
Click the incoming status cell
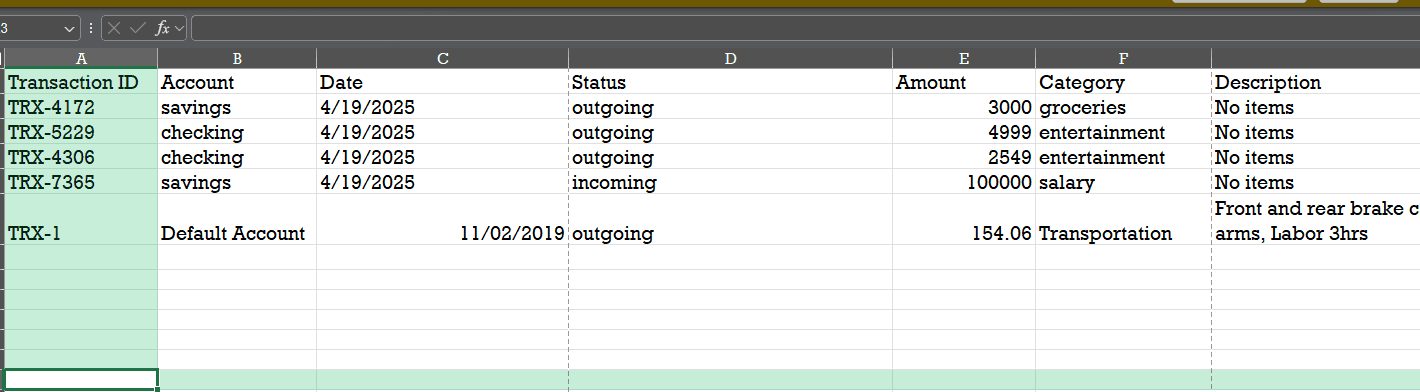point(730,182)
